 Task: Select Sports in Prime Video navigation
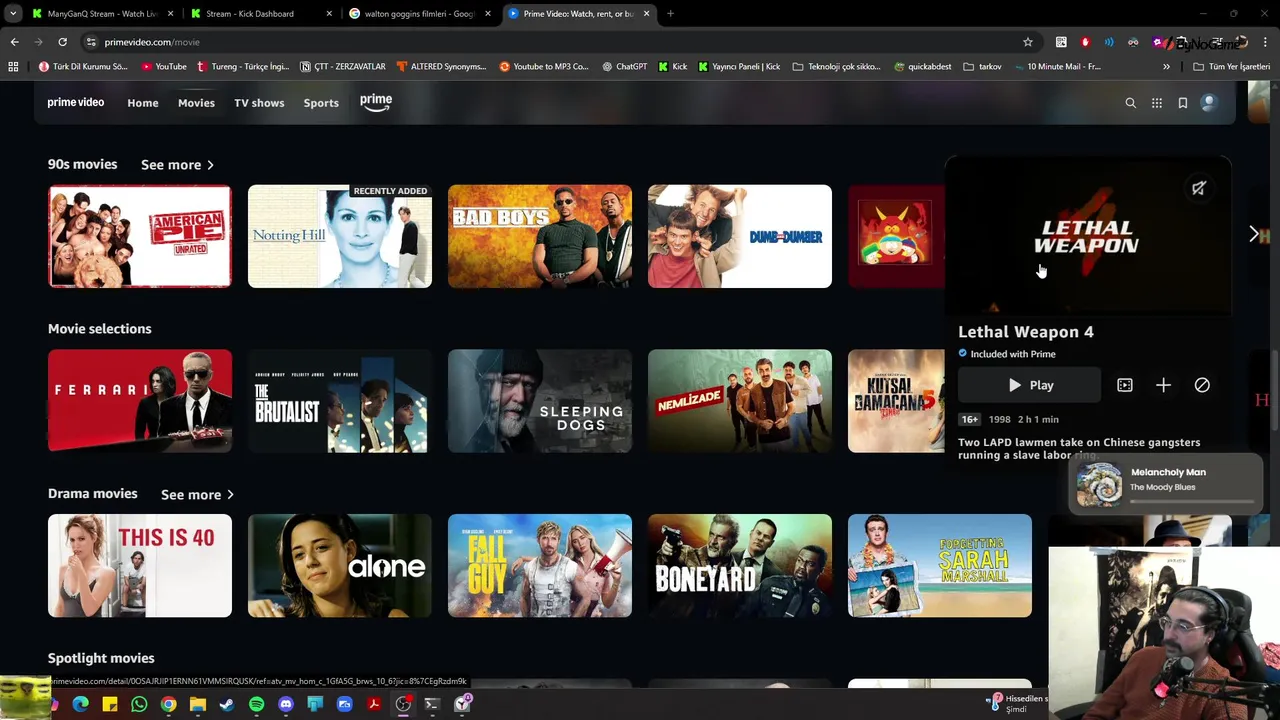coord(321,103)
